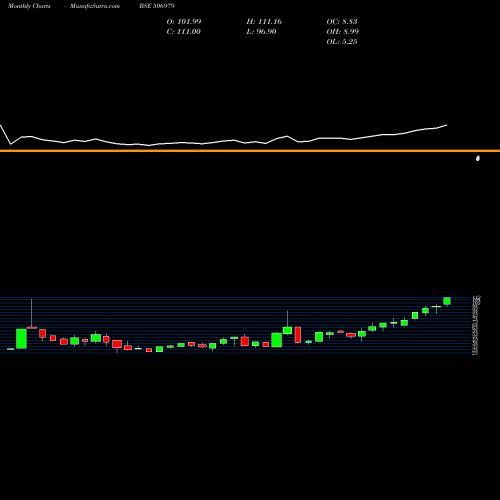Click the 'OC: 8.83' reading
Viewport: 500px width, 500px height.
[342, 22]
